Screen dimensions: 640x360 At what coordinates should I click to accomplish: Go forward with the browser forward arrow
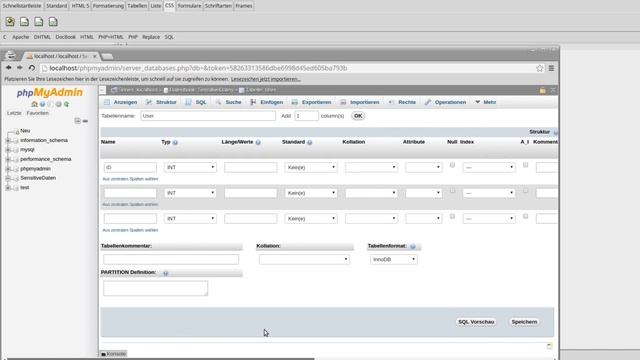(20, 68)
